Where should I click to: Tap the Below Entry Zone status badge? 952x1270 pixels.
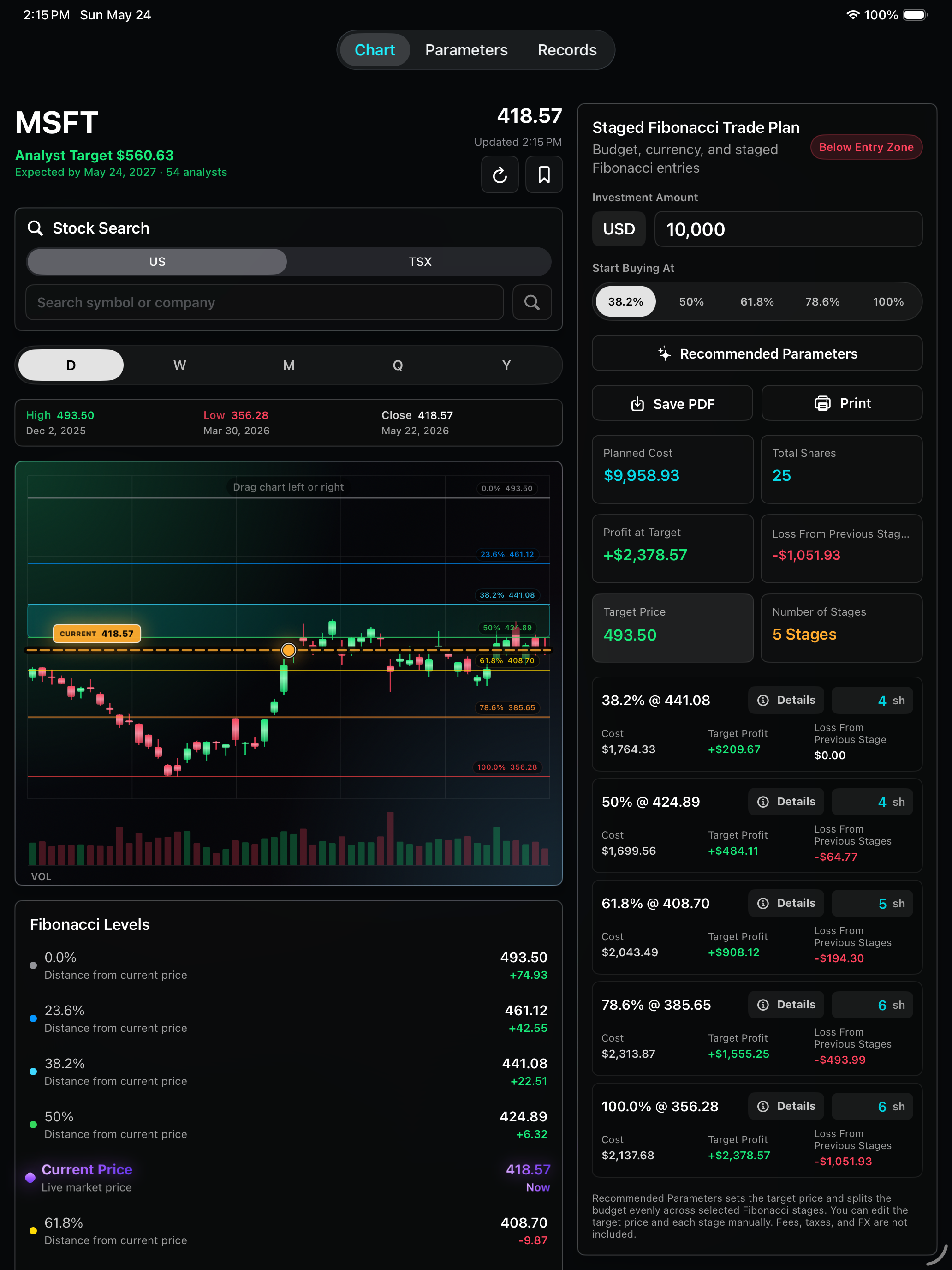pyautogui.click(x=866, y=148)
